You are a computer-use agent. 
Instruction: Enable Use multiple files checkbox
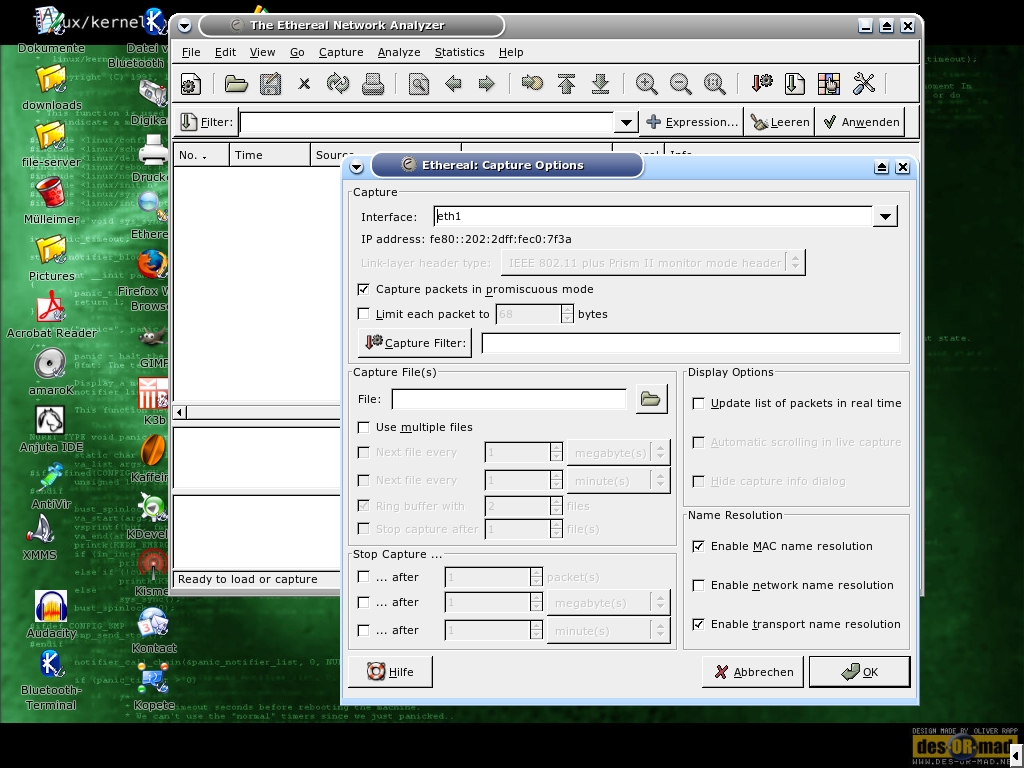[364, 426]
